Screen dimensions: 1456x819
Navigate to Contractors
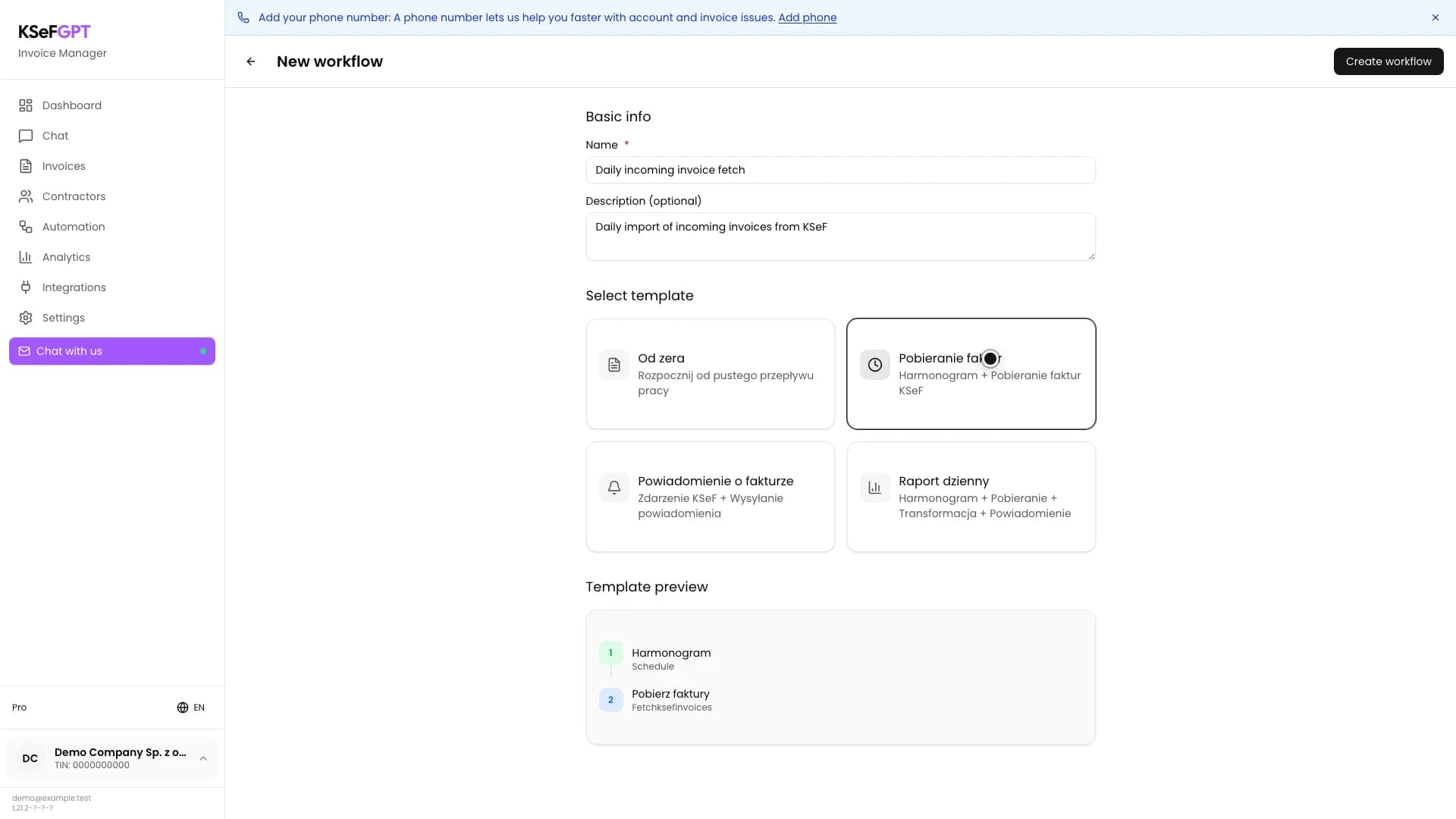(112, 196)
